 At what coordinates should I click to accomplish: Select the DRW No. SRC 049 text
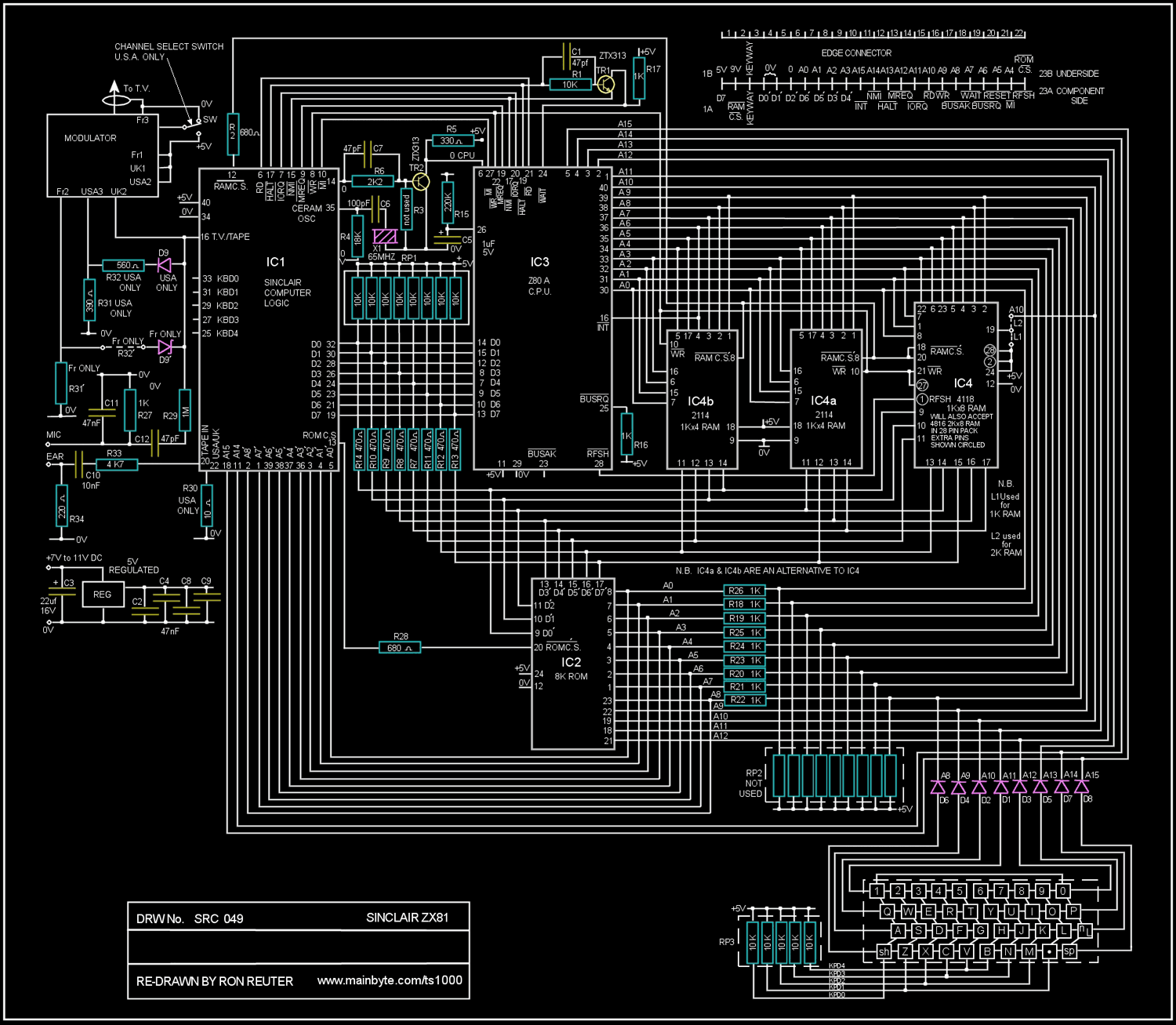(x=190, y=918)
